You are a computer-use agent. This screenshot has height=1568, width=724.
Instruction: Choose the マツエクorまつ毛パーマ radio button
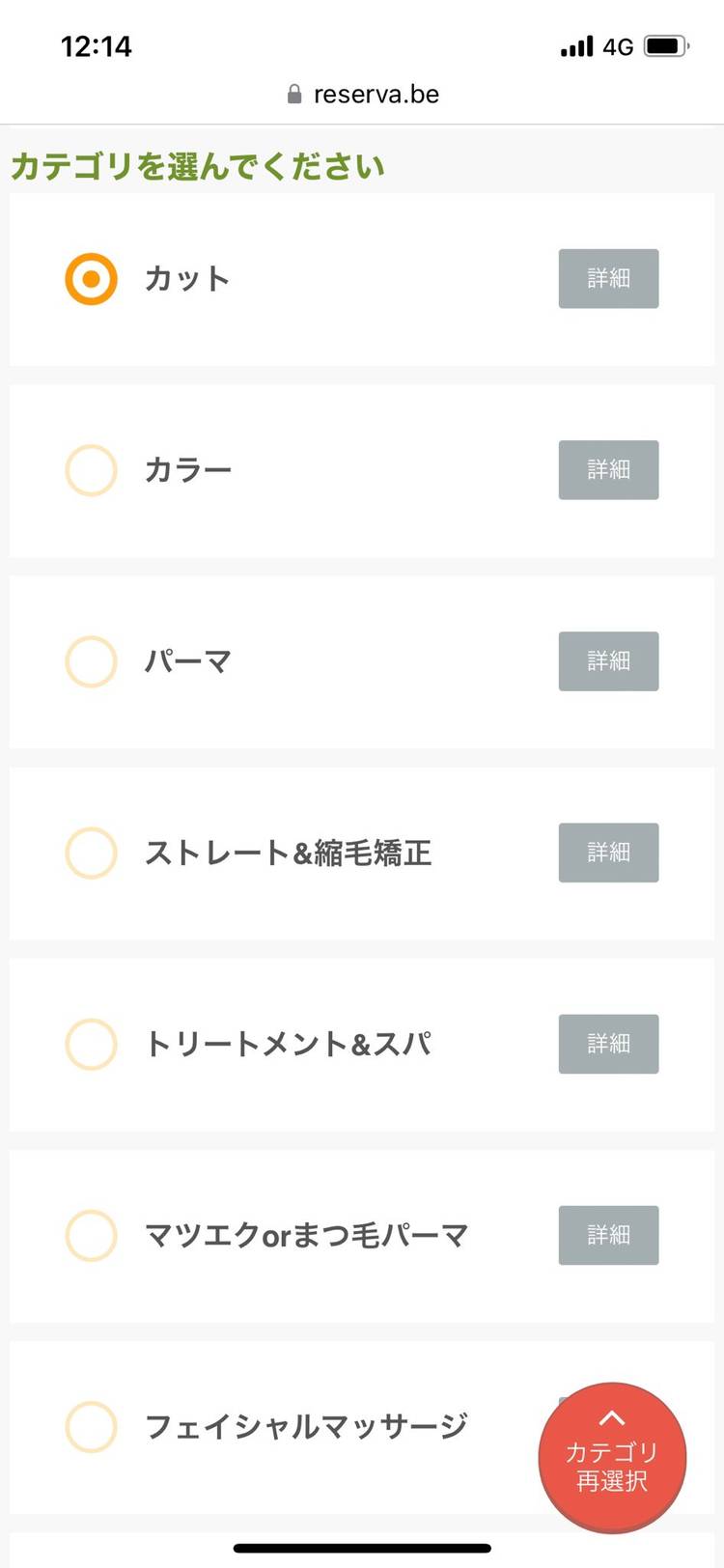click(x=91, y=1235)
